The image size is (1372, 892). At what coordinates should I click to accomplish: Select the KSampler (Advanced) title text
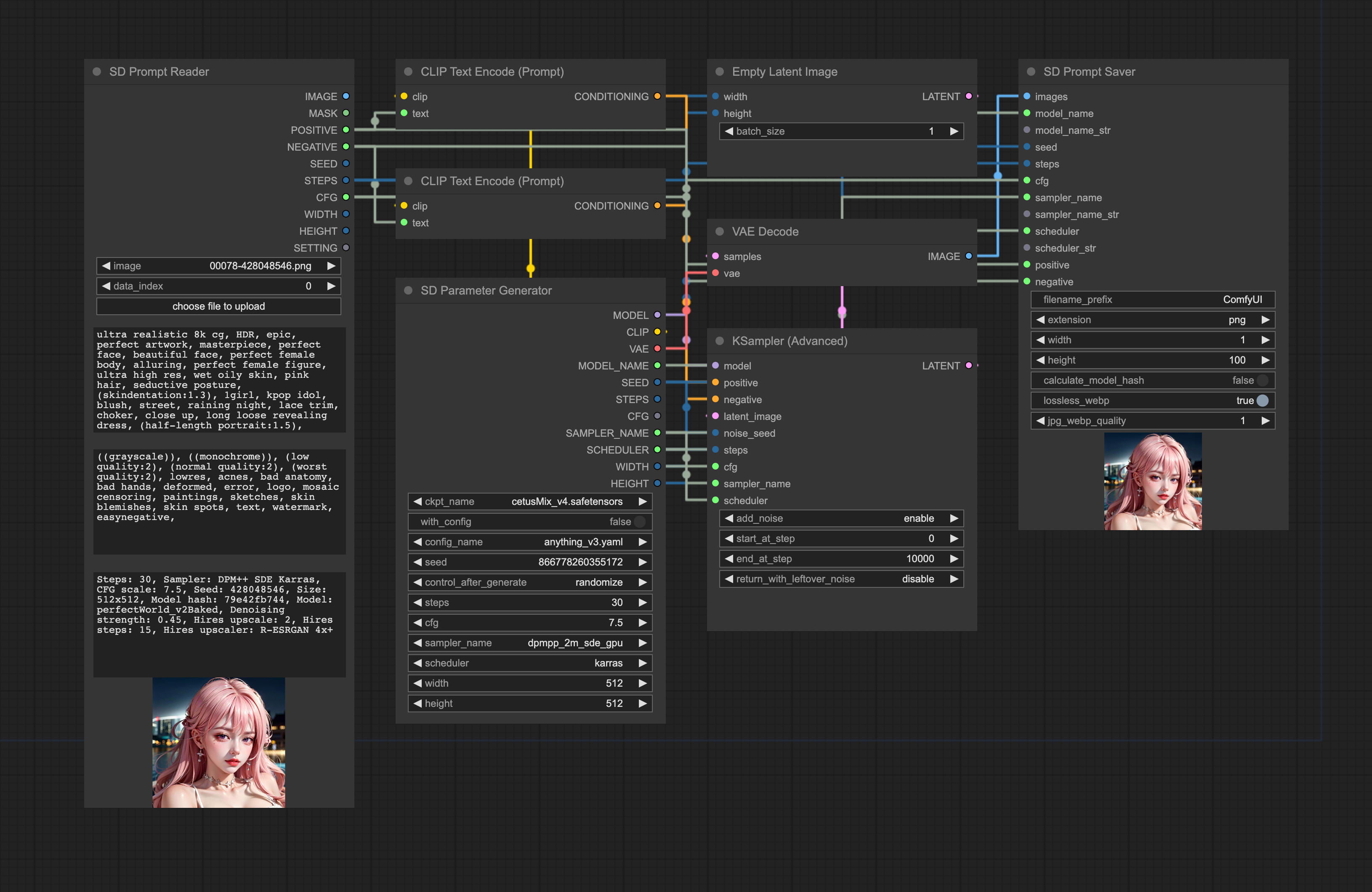[x=789, y=340]
